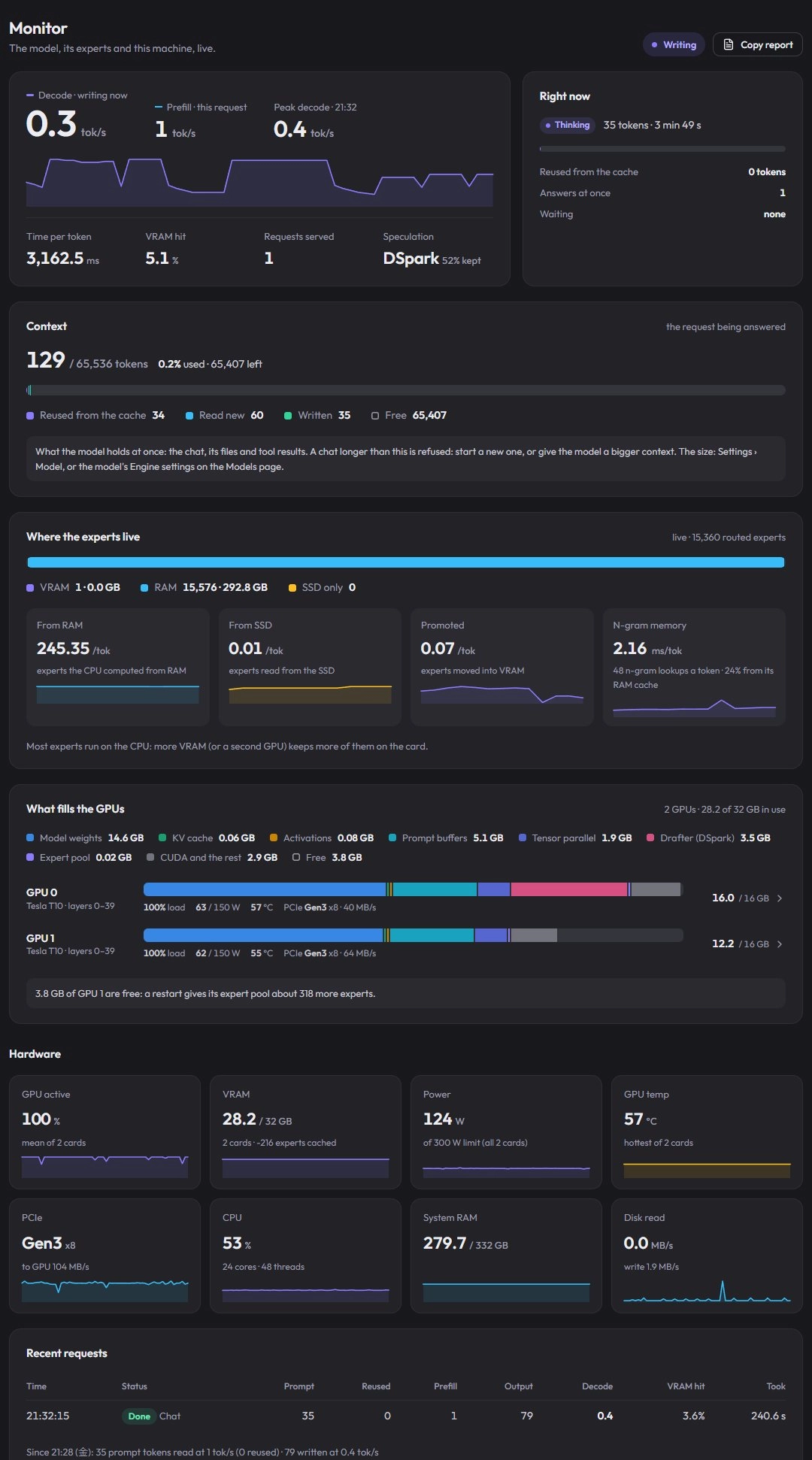Click the Expert pool purple legend swatch
Screen dimensions: 812x1460
[x=30, y=857]
